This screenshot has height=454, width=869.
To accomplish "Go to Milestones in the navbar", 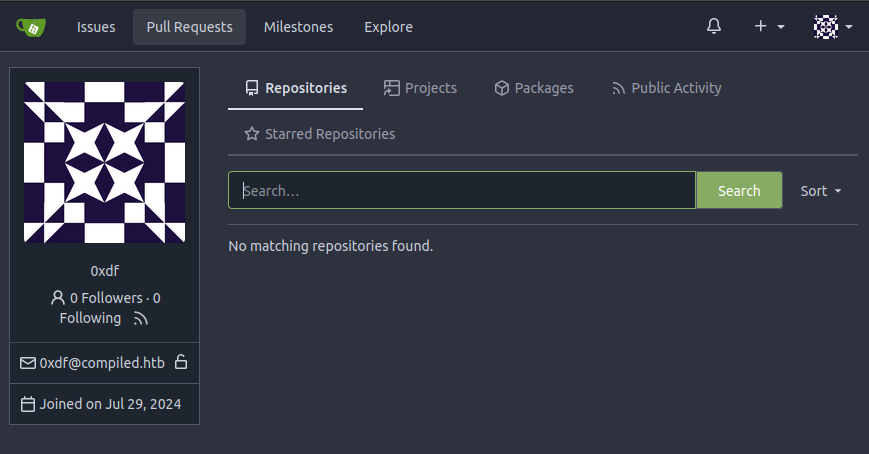I will (298, 27).
